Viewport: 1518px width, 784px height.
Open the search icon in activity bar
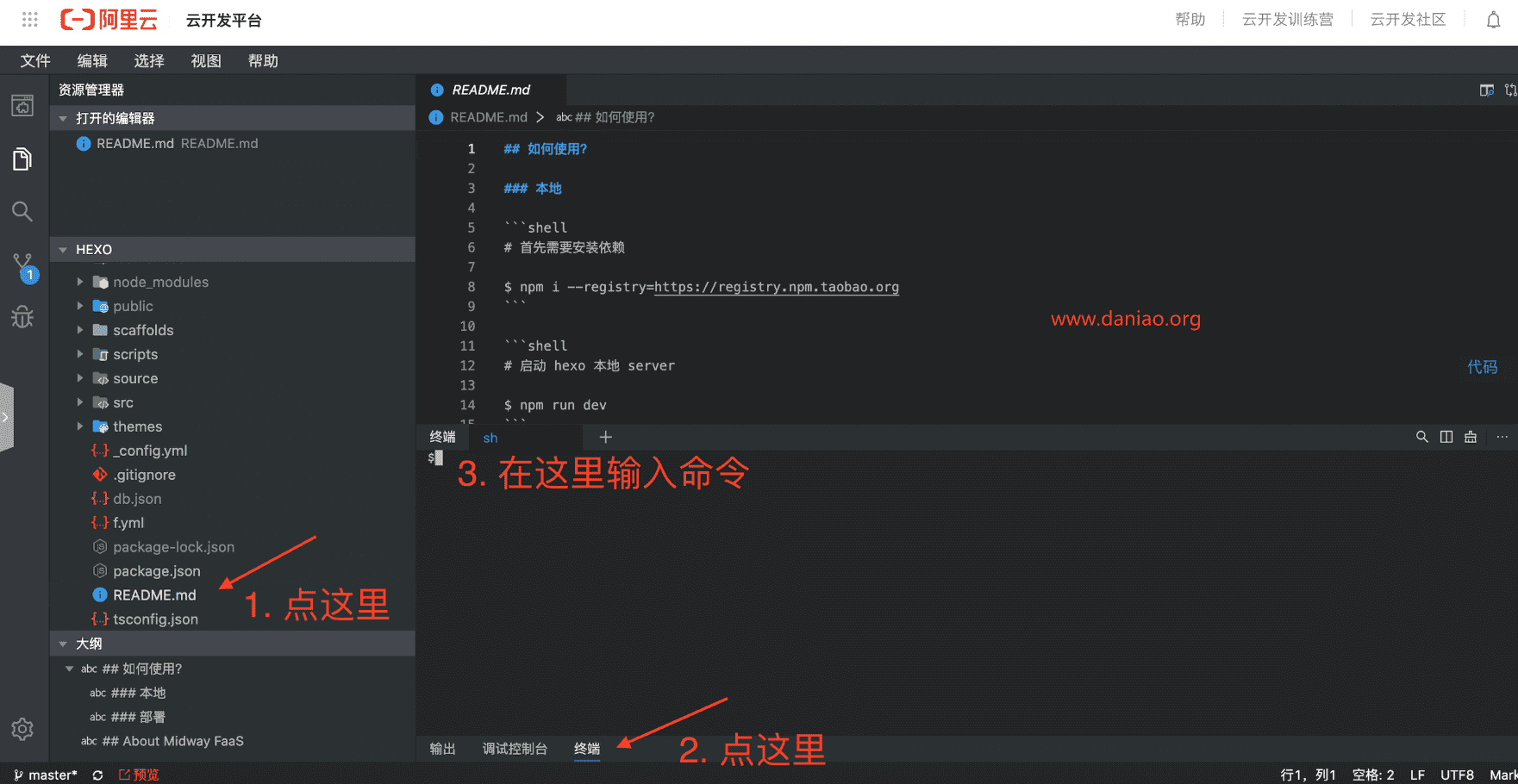[22, 212]
